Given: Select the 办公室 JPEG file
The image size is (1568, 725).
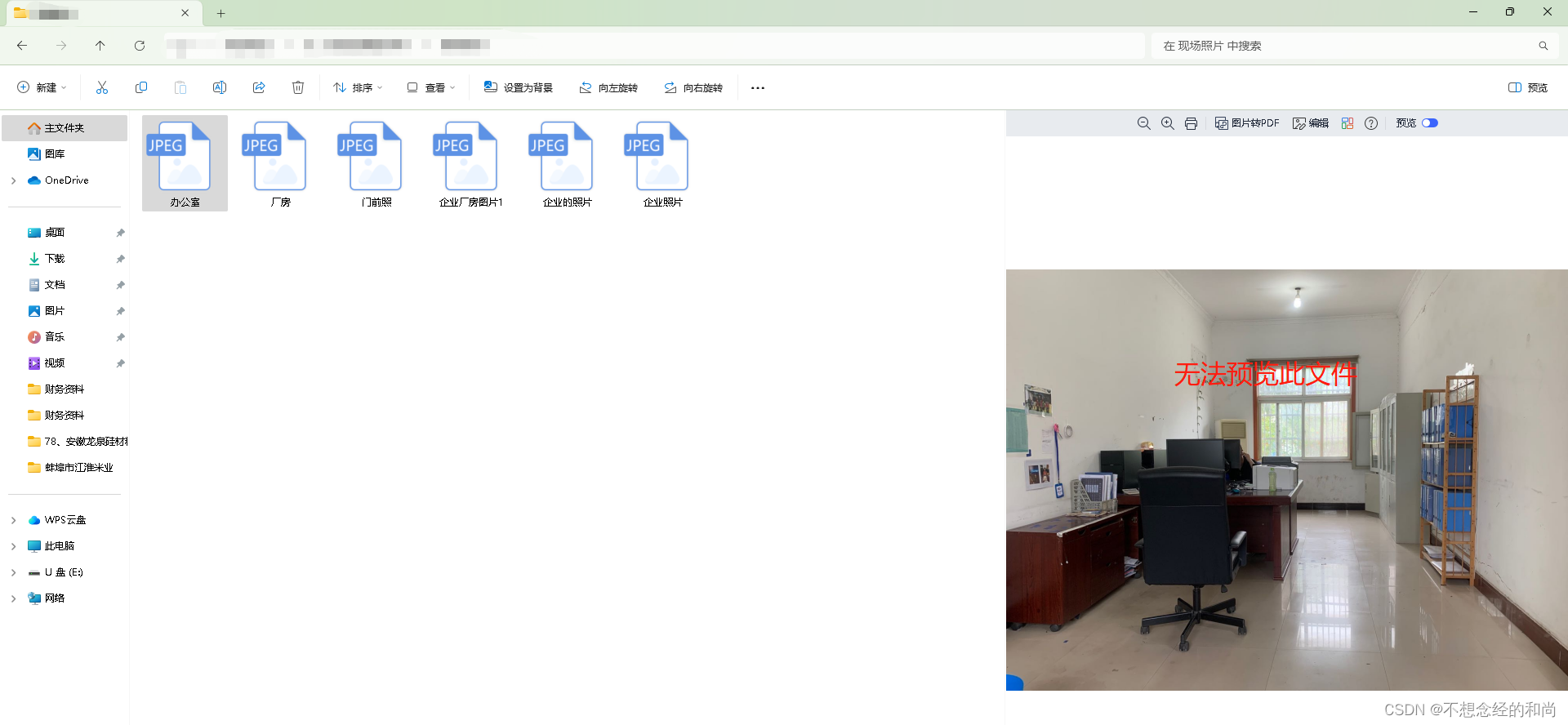Looking at the screenshot, I should point(185,163).
